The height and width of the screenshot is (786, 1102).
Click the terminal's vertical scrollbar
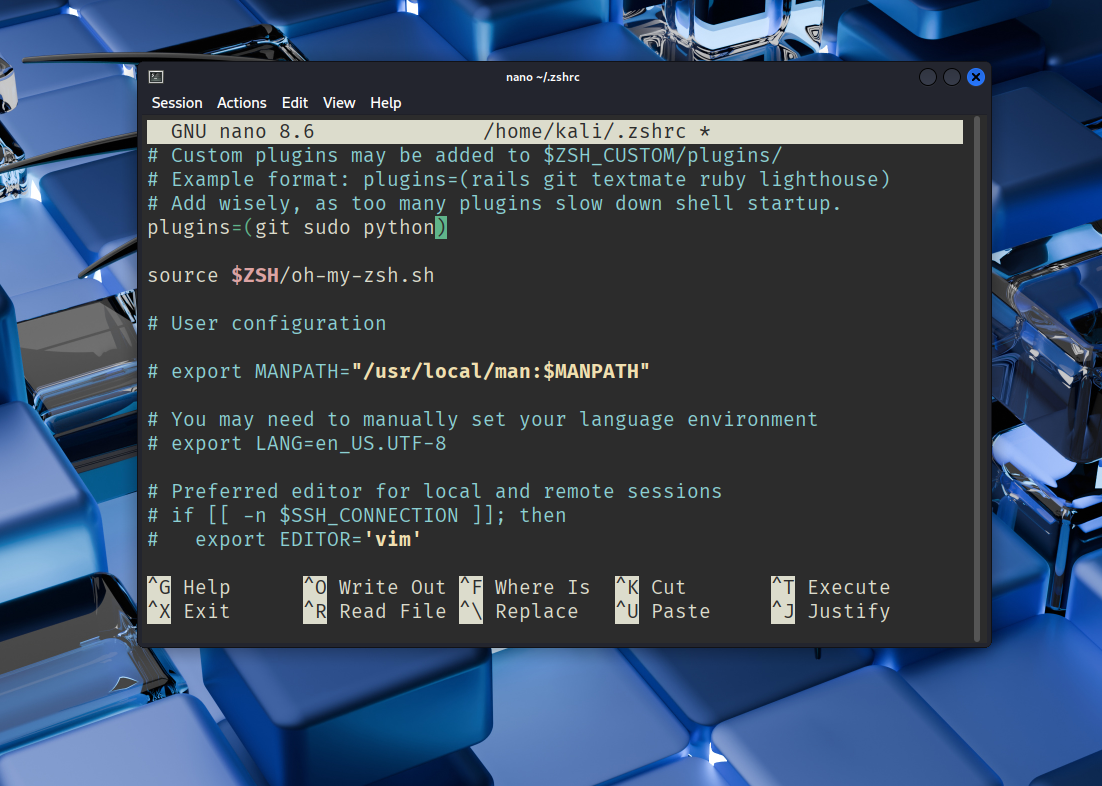point(977,380)
